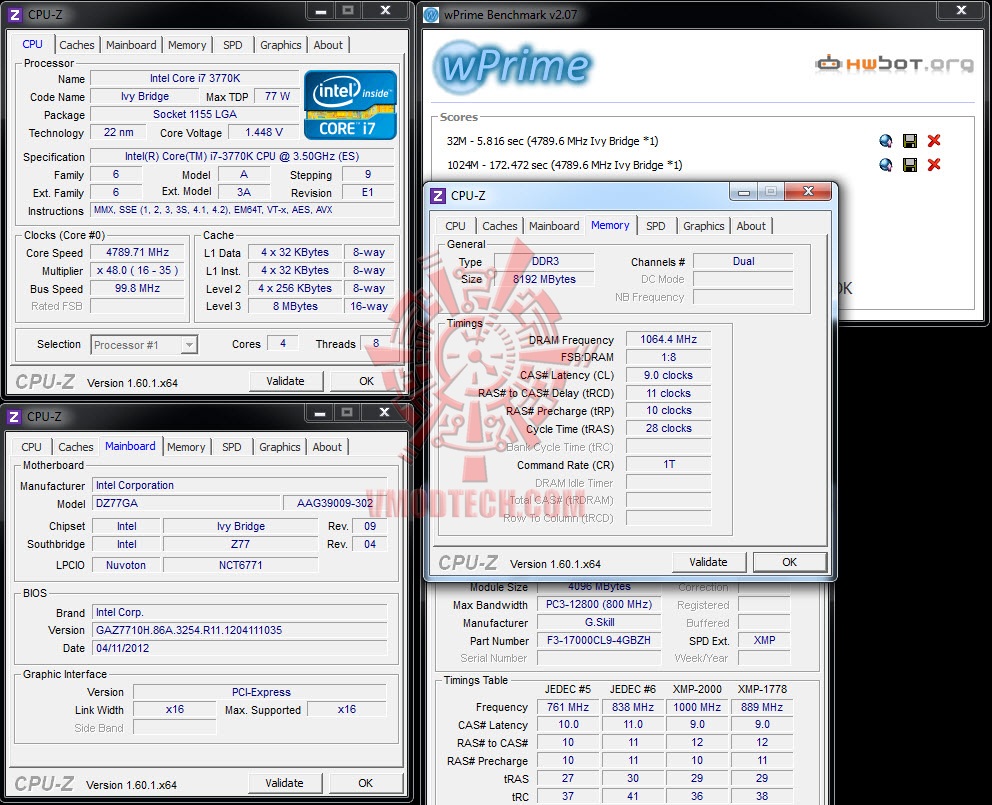992x805 pixels.
Task: Click the CPU-Z Z icon in CPU window title
Action: (15, 15)
